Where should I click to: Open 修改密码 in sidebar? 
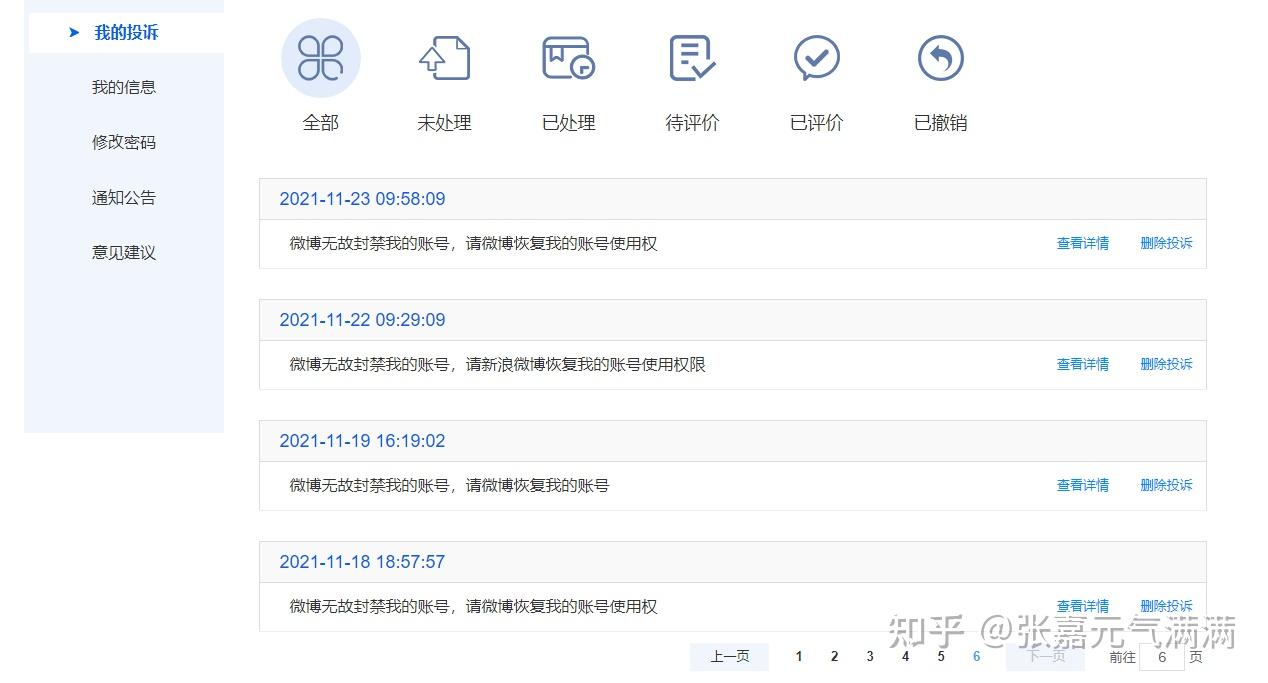[124, 142]
